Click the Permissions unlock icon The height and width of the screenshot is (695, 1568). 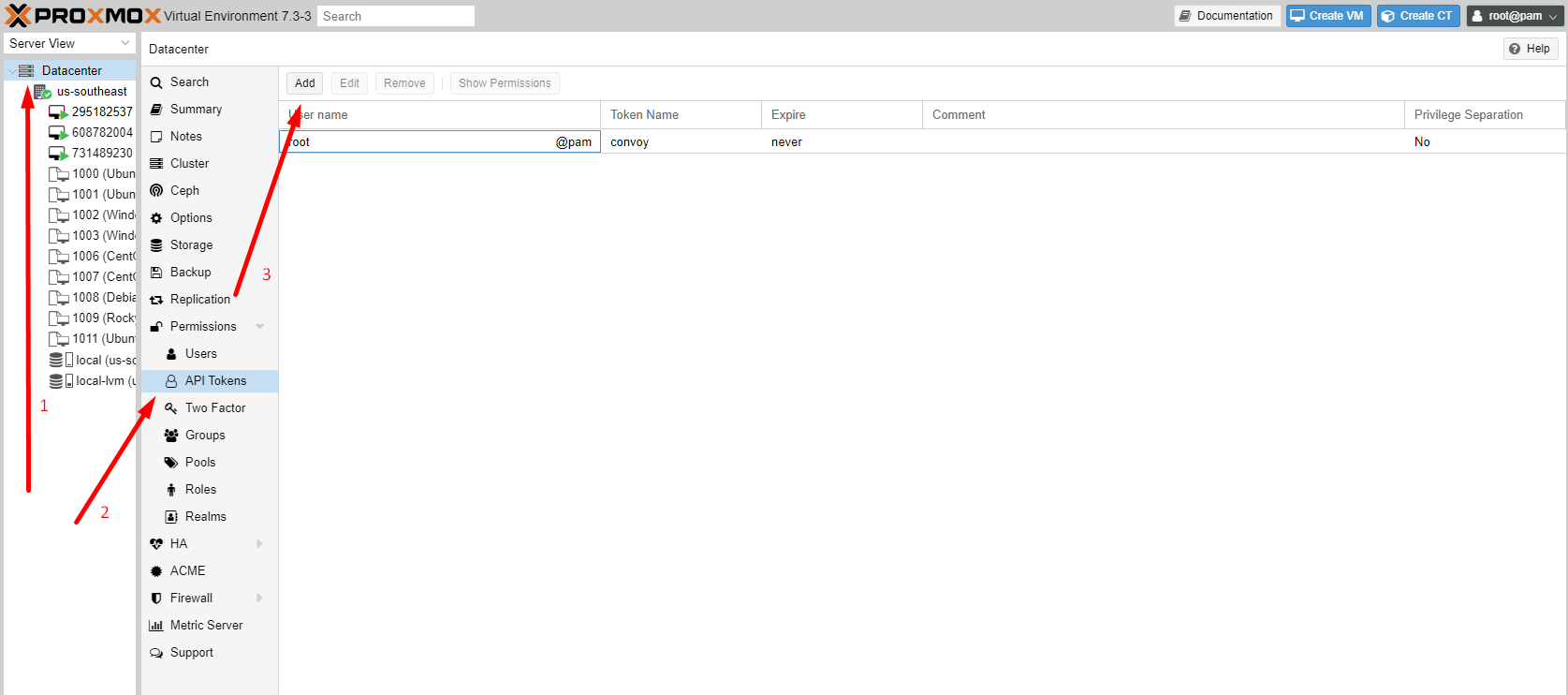pos(156,327)
